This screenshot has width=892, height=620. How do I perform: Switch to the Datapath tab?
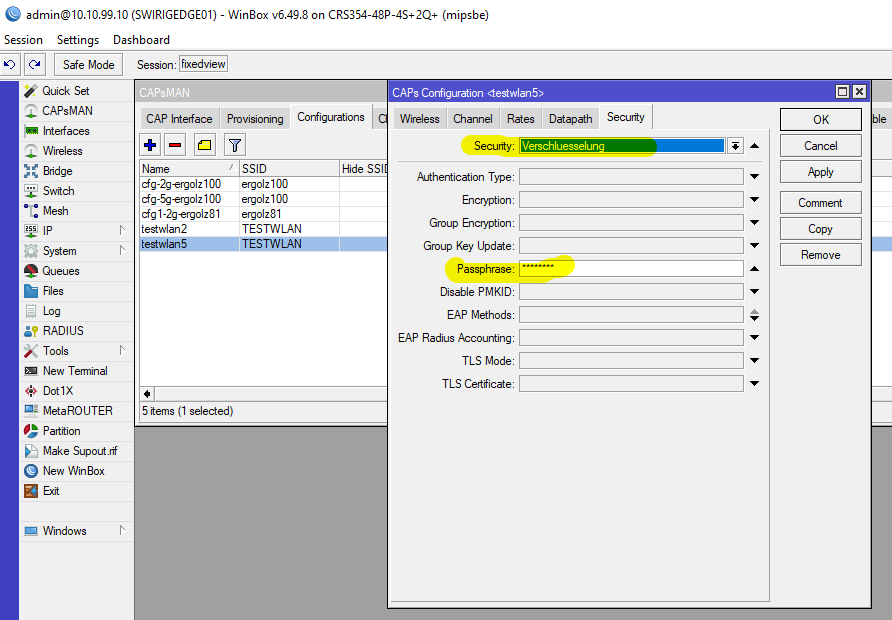[x=570, y=119]
